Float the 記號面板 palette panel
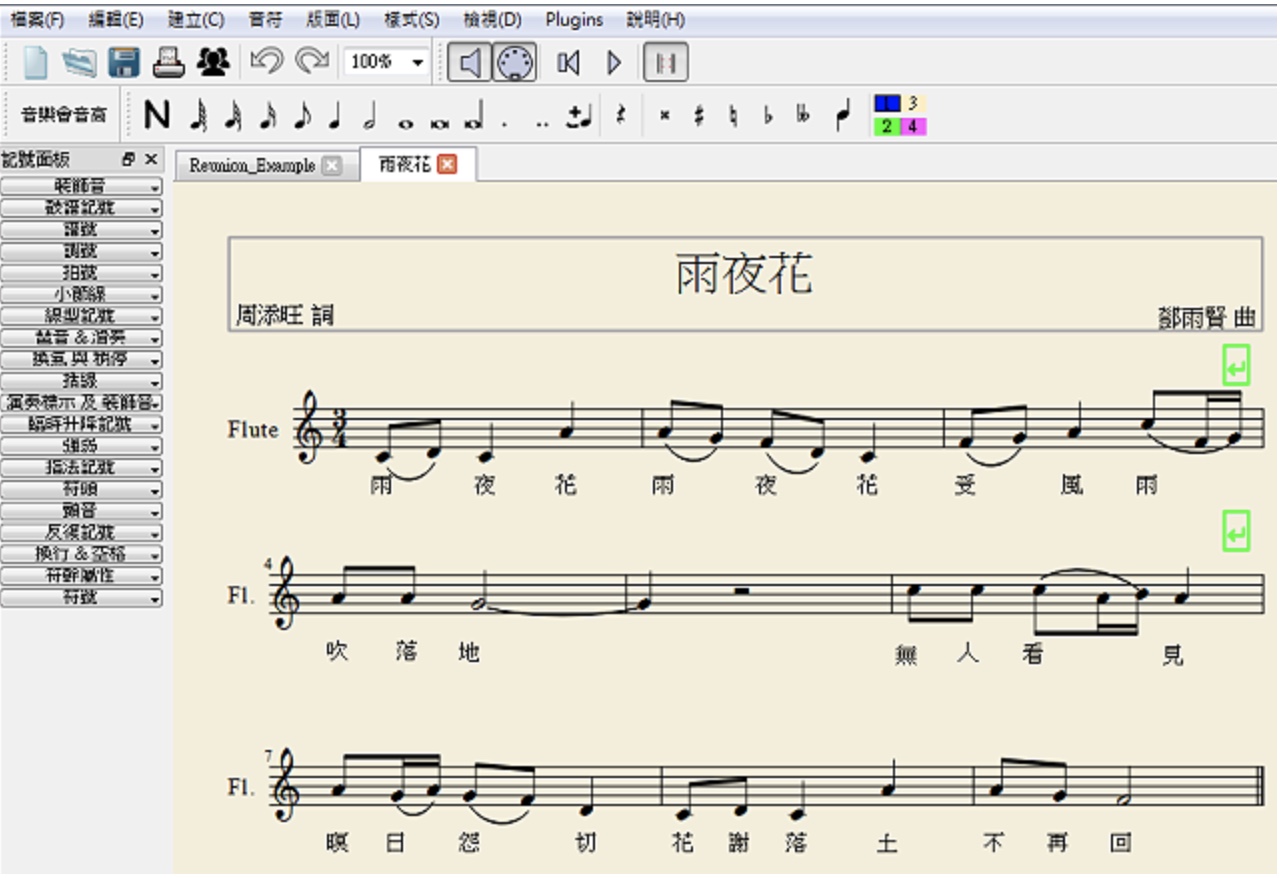 click(129, 159)
